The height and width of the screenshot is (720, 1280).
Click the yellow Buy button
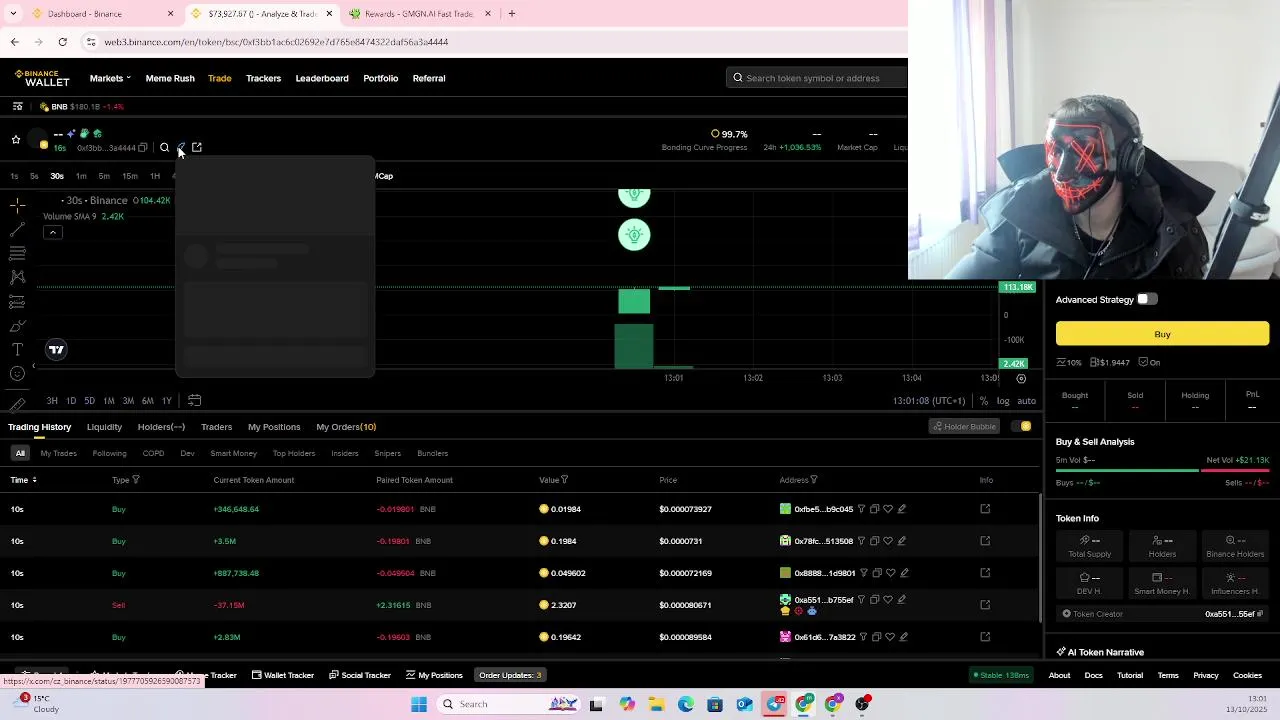[x=1162, y=334]
